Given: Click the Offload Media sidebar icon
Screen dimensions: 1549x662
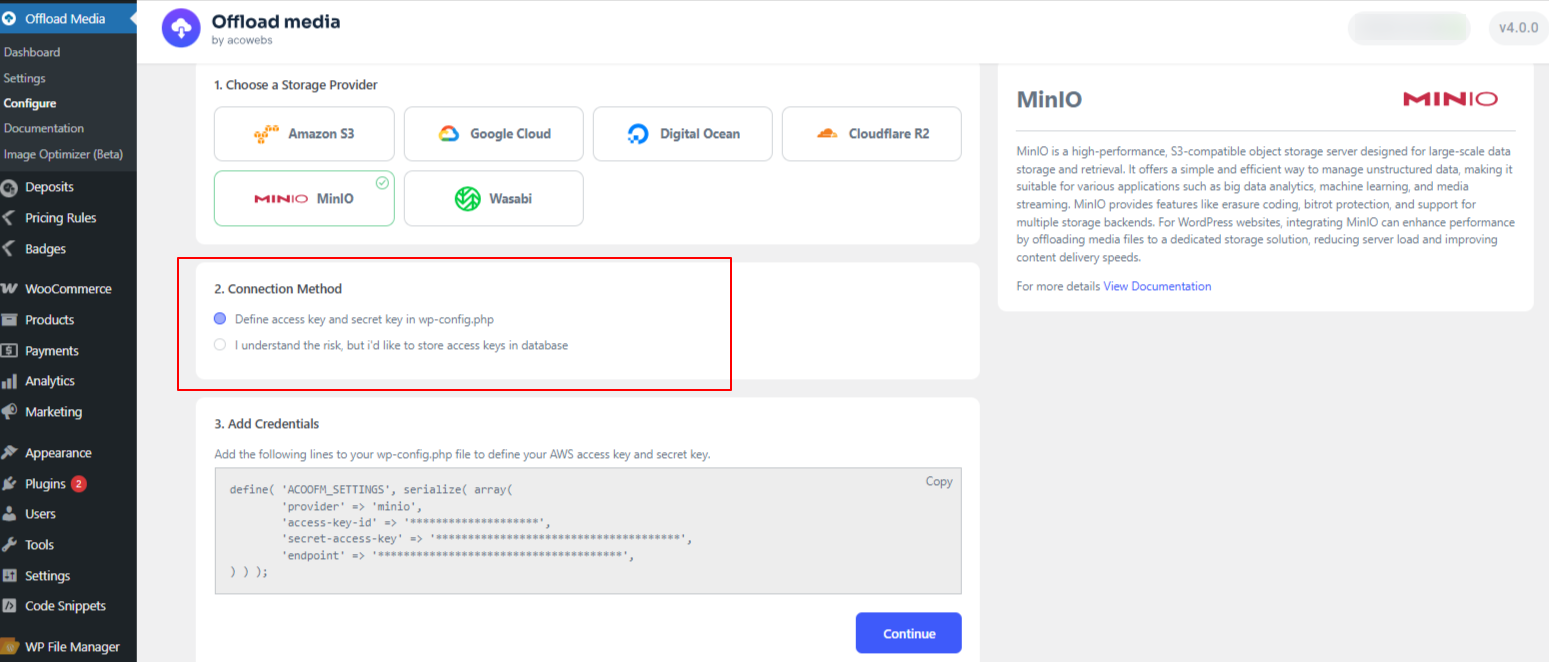Looking at the screenshot, I should coord(10,19).
